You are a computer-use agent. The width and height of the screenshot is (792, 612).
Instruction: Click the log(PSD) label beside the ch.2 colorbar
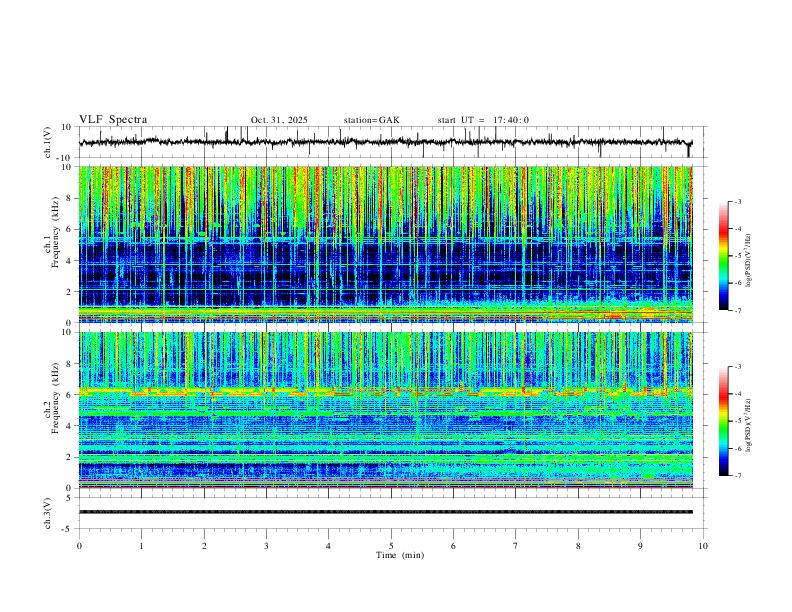[748, 426]
